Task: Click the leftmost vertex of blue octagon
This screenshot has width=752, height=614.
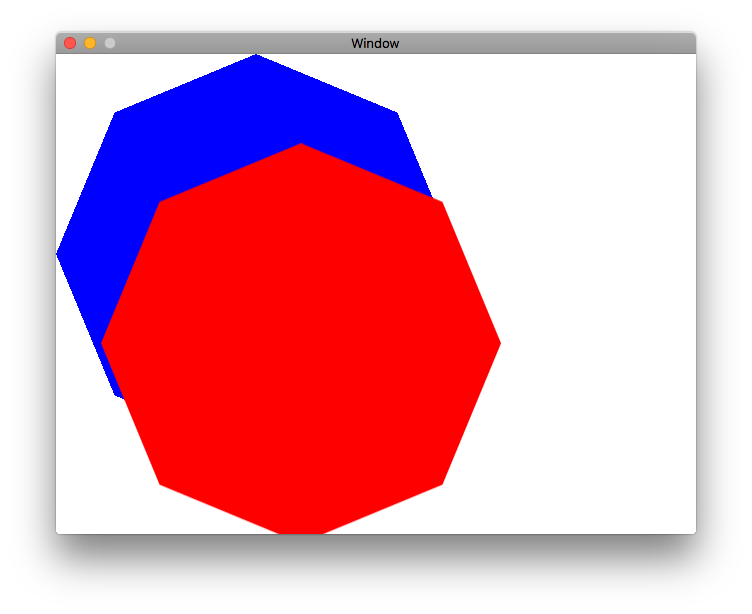Action: tap(58, 254)
